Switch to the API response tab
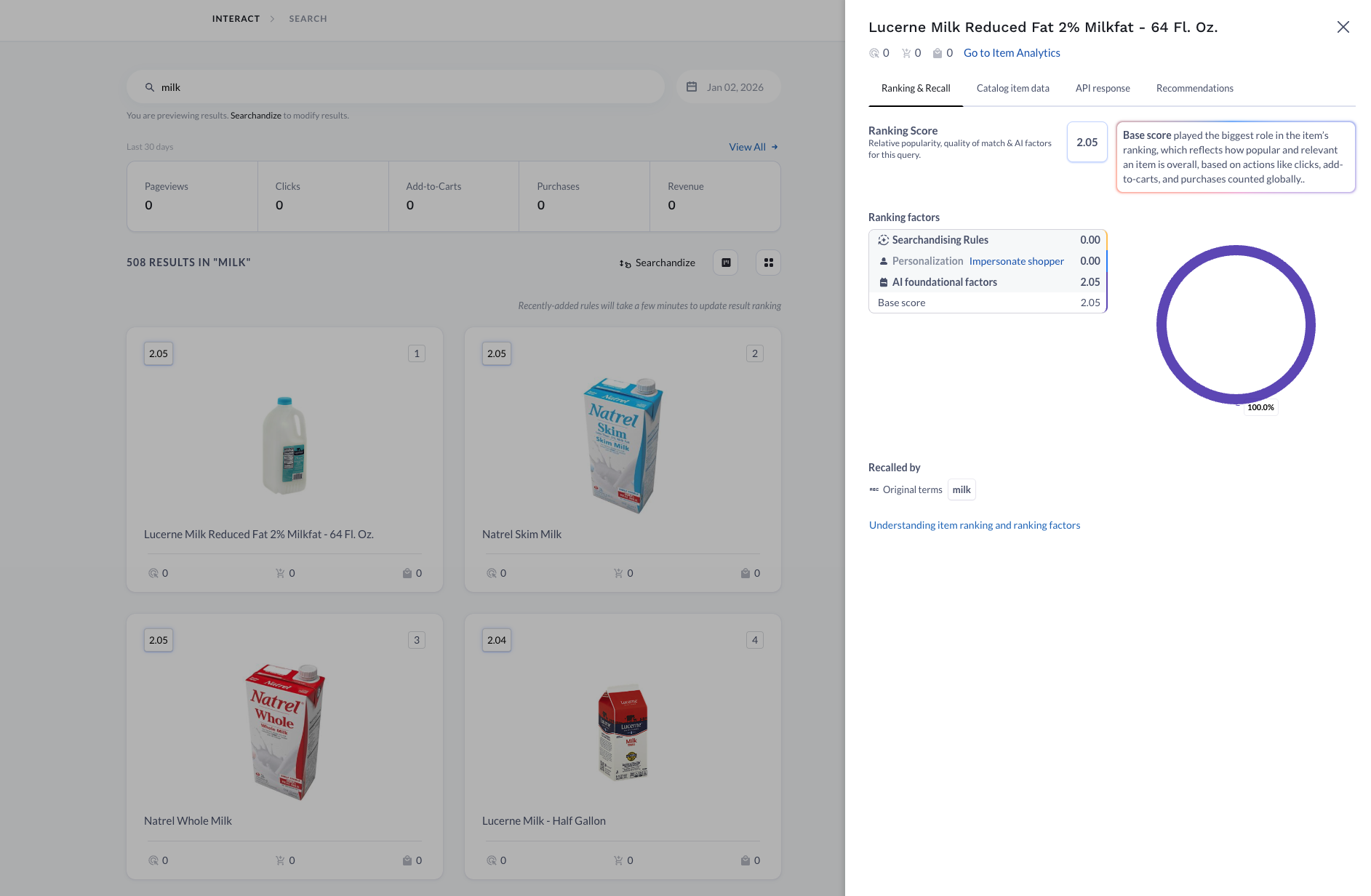 tap(1102, 88)
